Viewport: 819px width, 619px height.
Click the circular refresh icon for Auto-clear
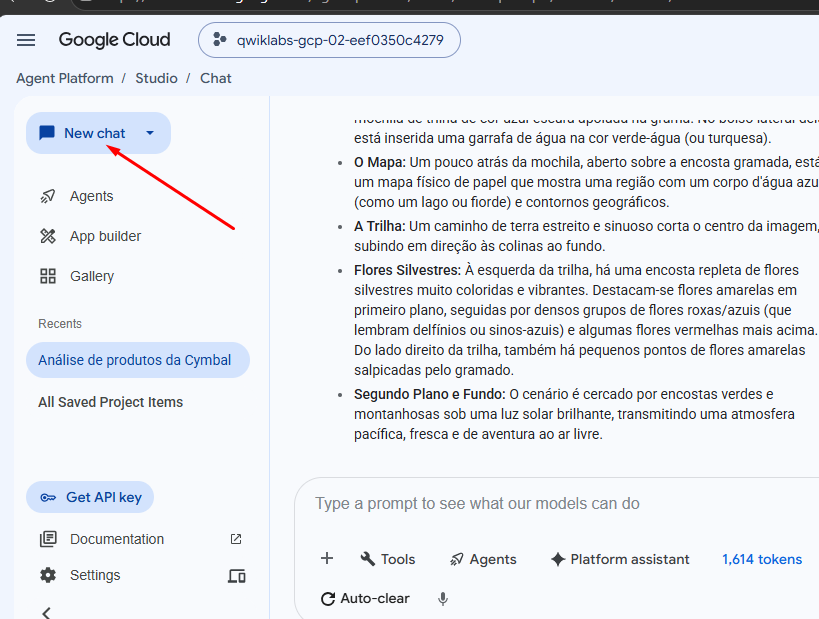328,599
